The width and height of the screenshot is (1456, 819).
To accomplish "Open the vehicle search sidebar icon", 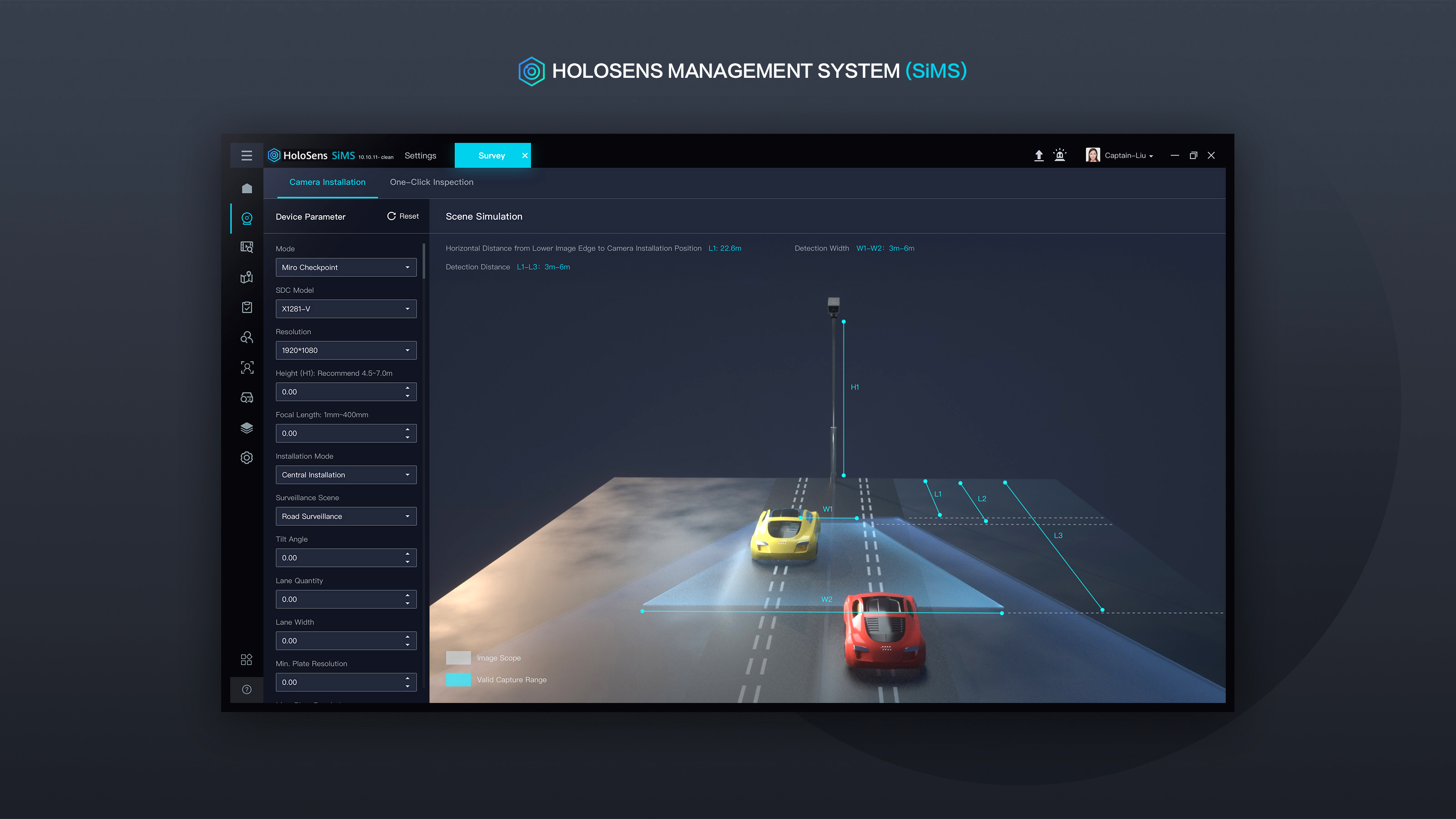I will pyautogui.click(x=247, y=397).
